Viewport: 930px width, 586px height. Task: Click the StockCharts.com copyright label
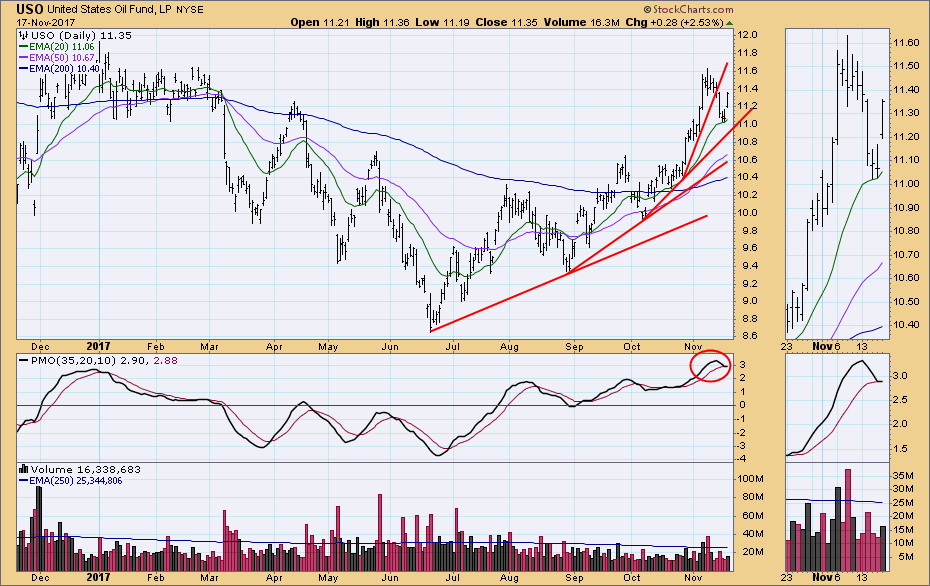point(688,9)
